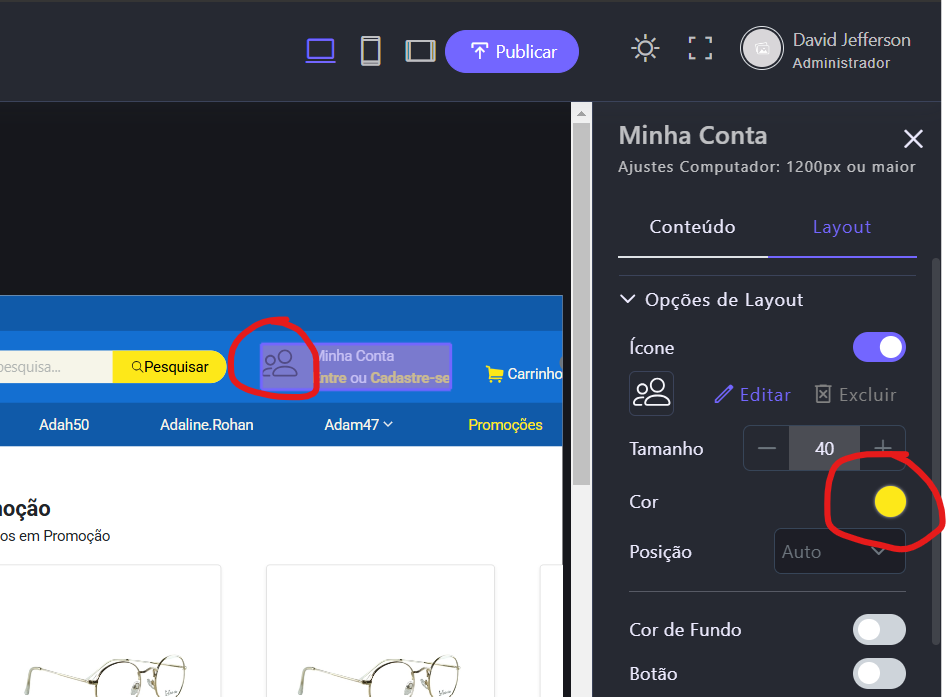This screenshot has height=697, width=946.
Task: Enable the Cor de Fundo toggle
Action: (x=879, y=630)
